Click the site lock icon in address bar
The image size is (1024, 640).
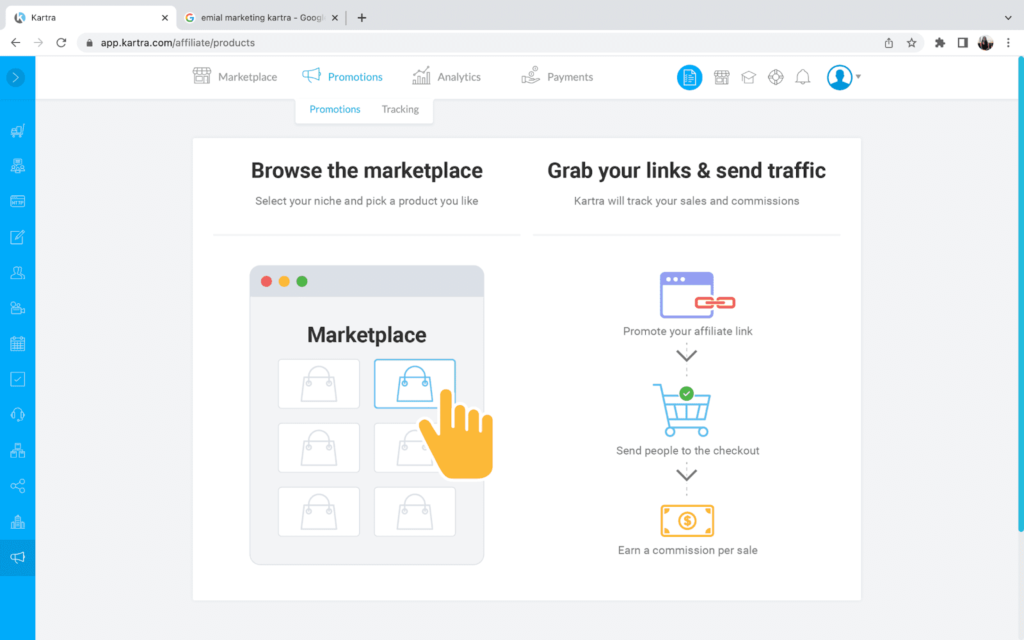[89, 42]
